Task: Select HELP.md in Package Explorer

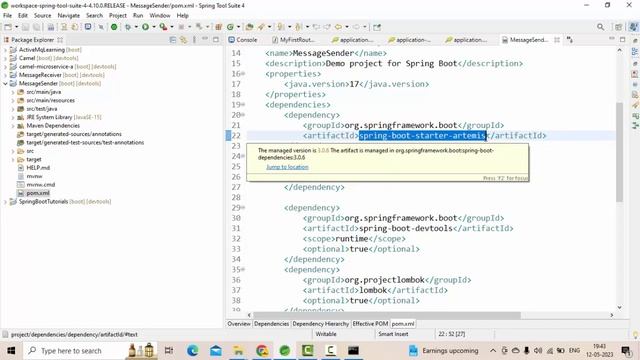Action: point(38,168)
